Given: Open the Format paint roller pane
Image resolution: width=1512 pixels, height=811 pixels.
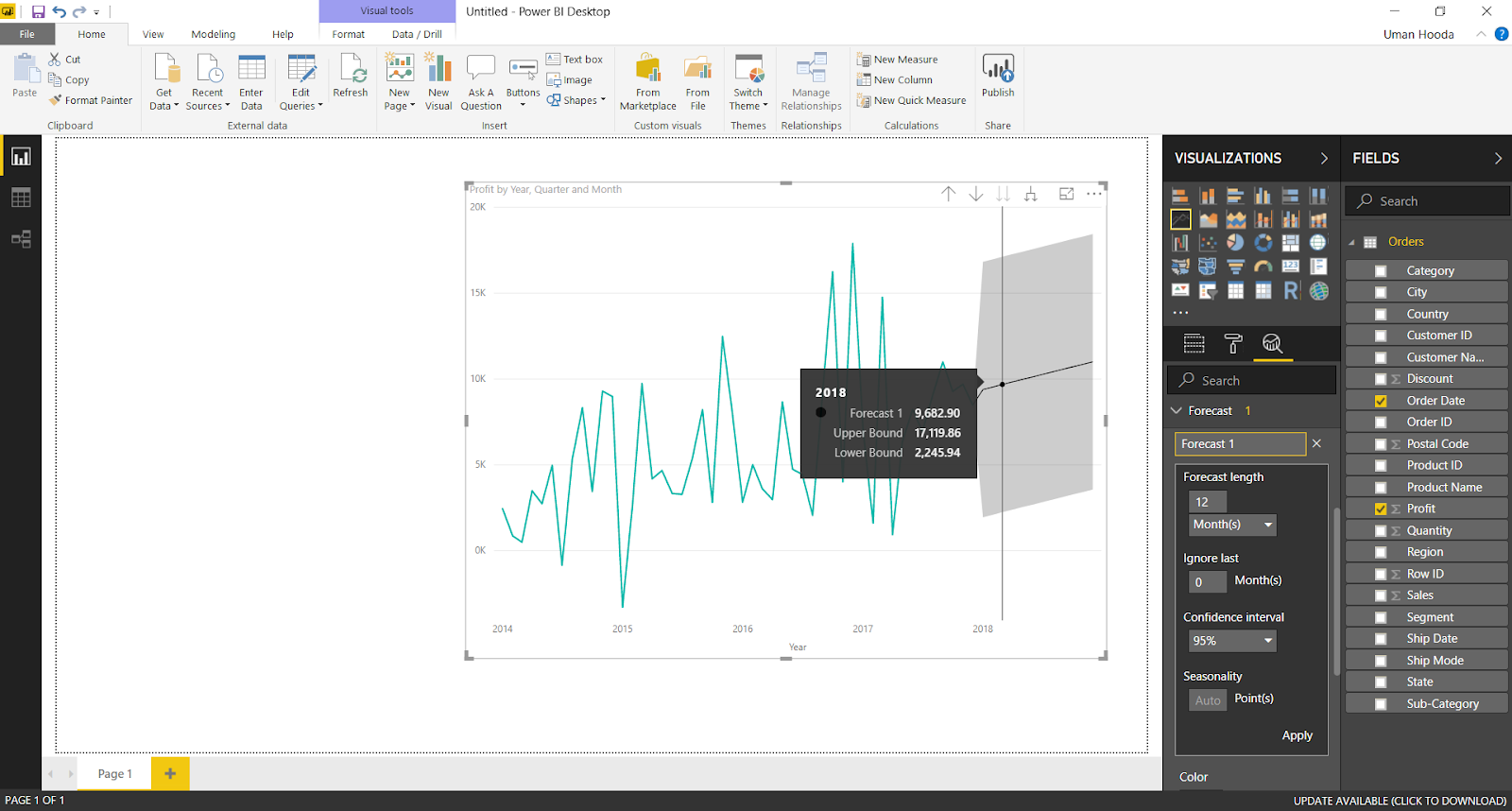Looking at the screenshot, I should click(x=1233, y=343).
